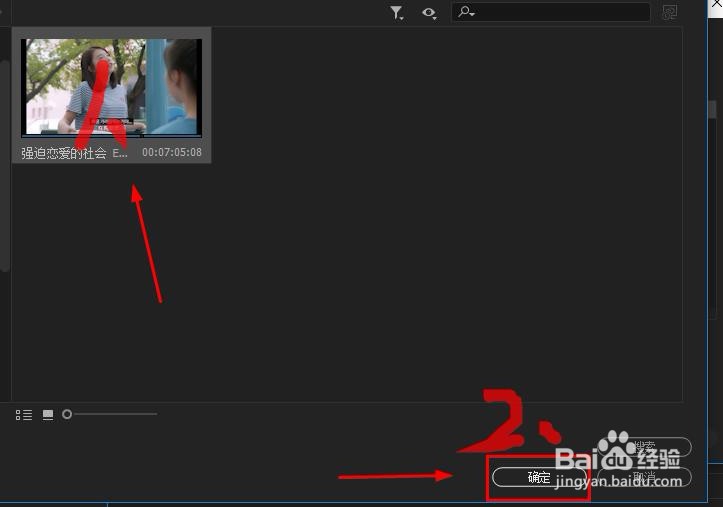Screen dimensions: 723x507
Task: Click the magnifier recent searches dropdown
Action: click(x=466, y=12)
